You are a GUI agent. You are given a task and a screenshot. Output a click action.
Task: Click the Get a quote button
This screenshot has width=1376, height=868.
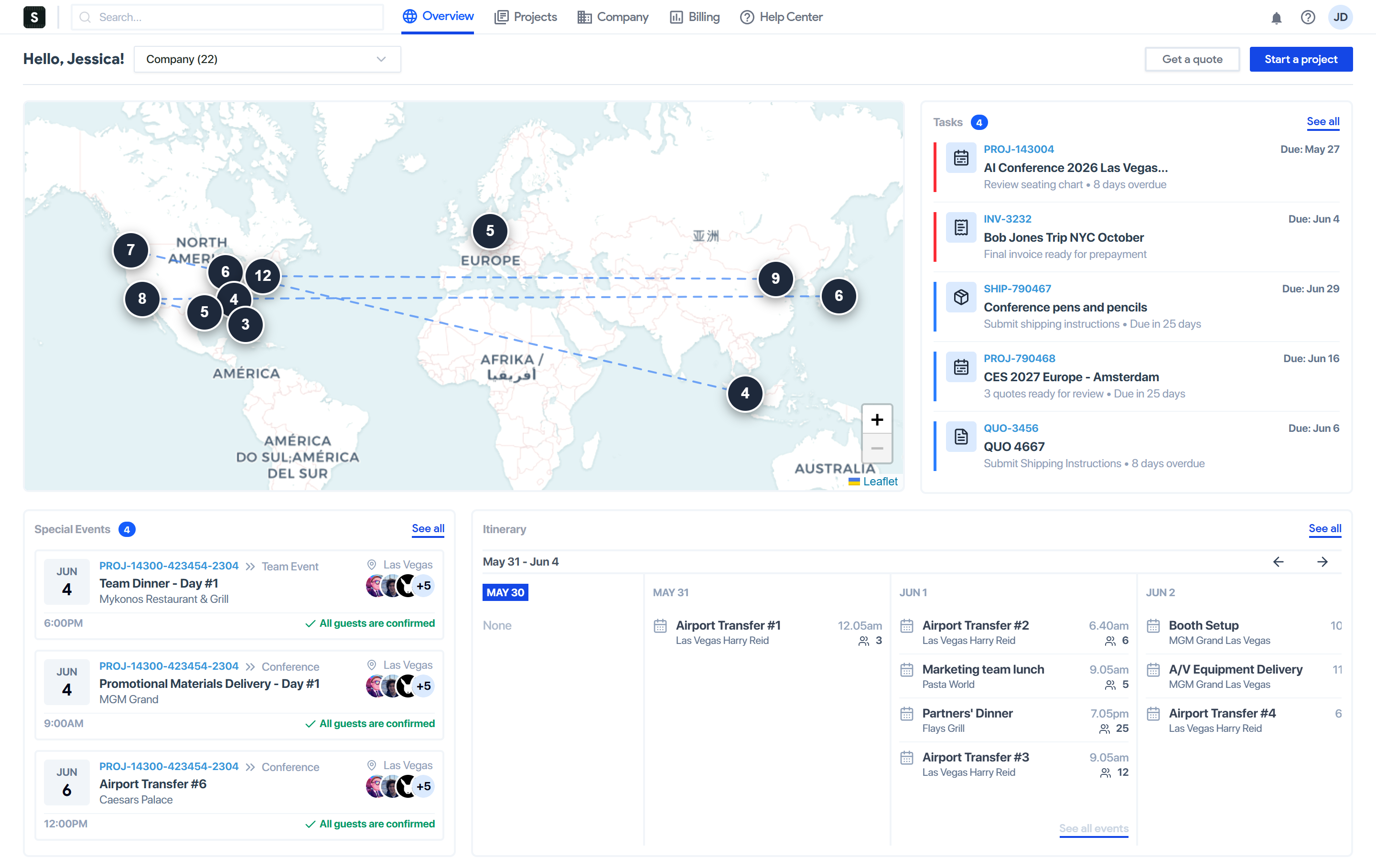tap(1192, 59)
